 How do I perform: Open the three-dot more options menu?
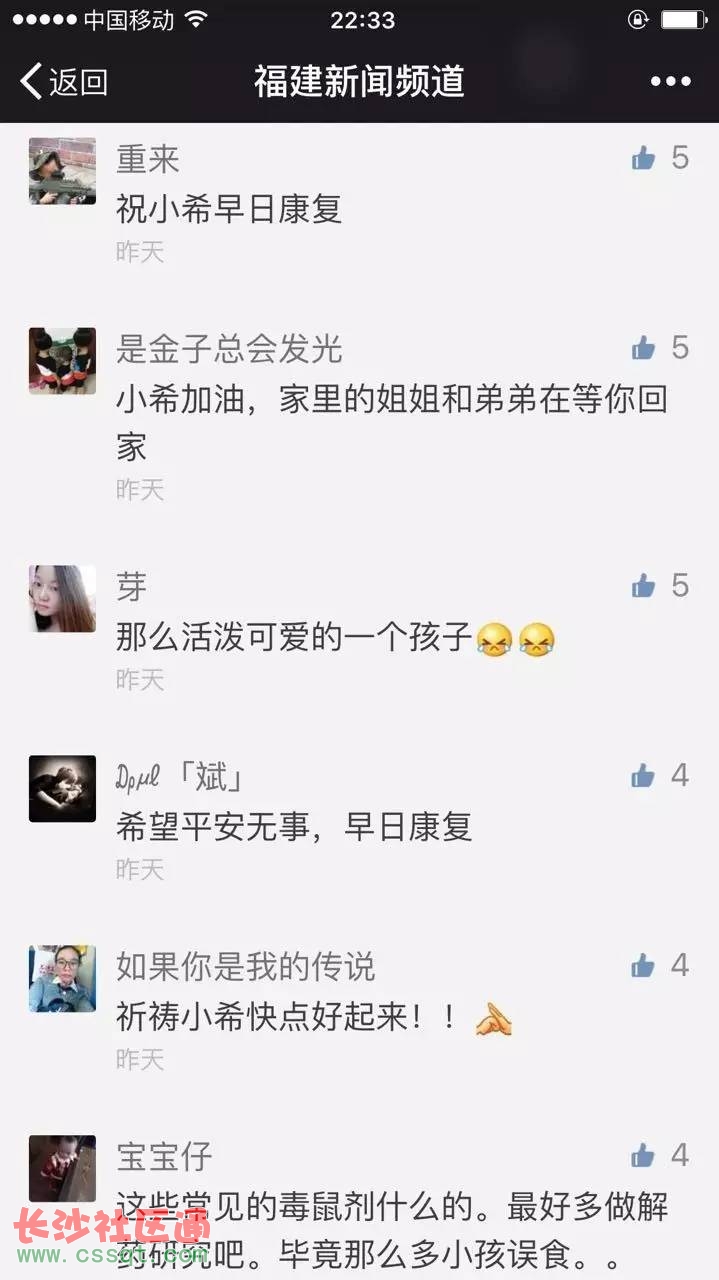coord(670,82)
